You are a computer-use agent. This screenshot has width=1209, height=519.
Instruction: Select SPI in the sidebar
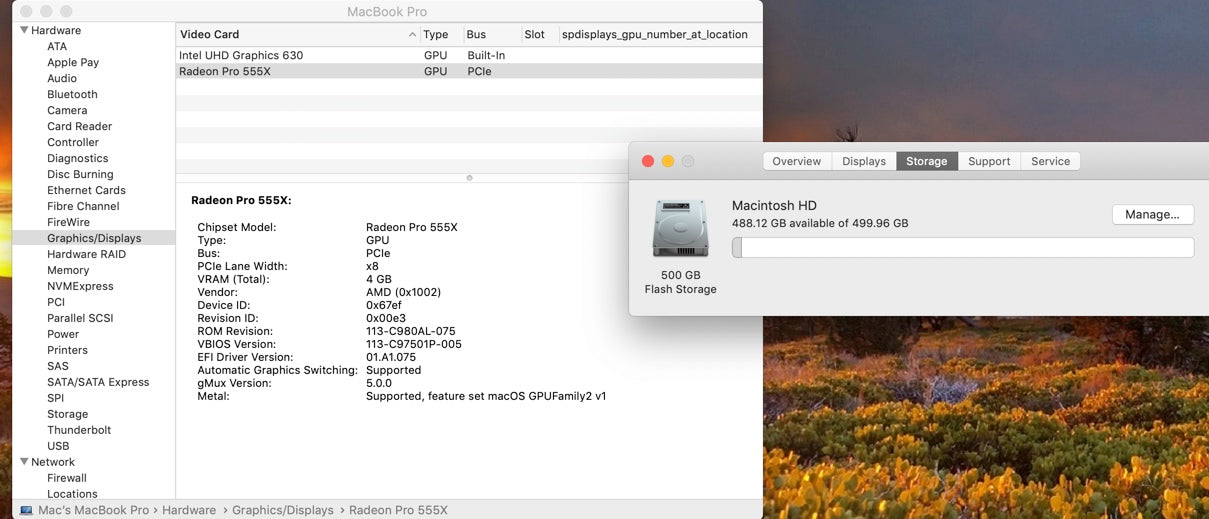(55, 398)
